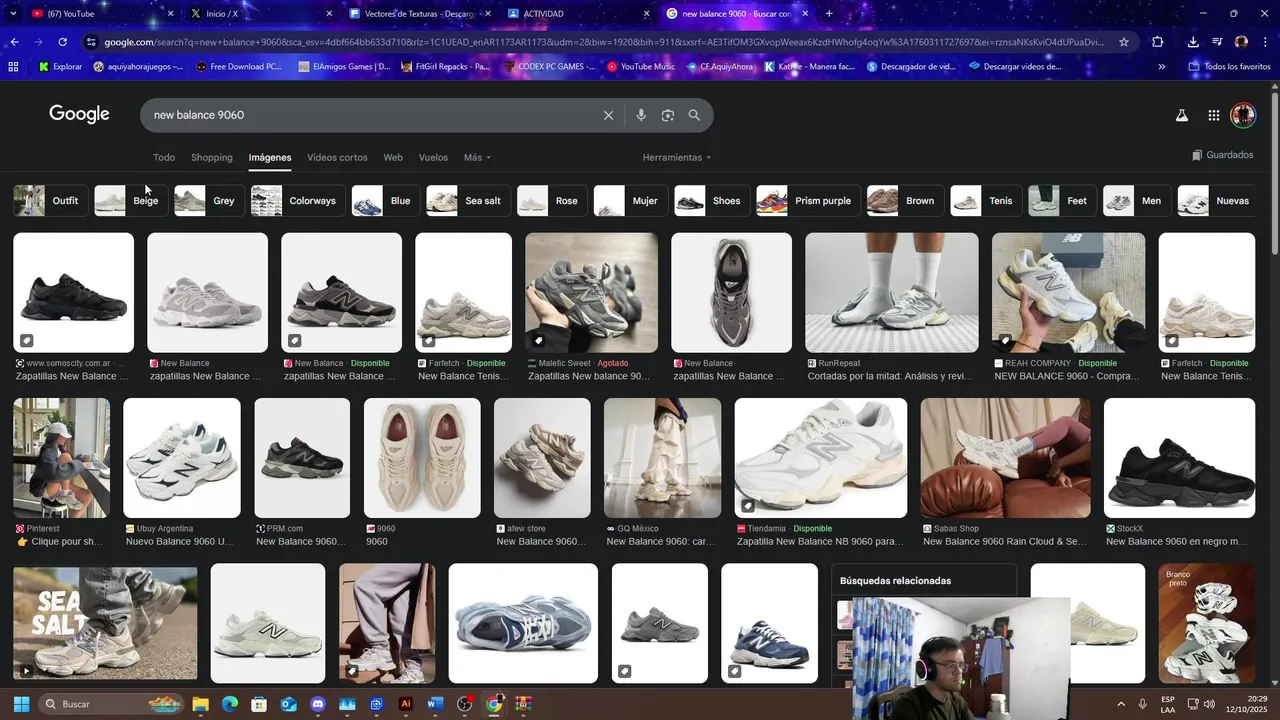This screenshot has height=720, width=1280.
Task: Switch to the Vectores de Texturas tab
Action: (x=420, y=14)
